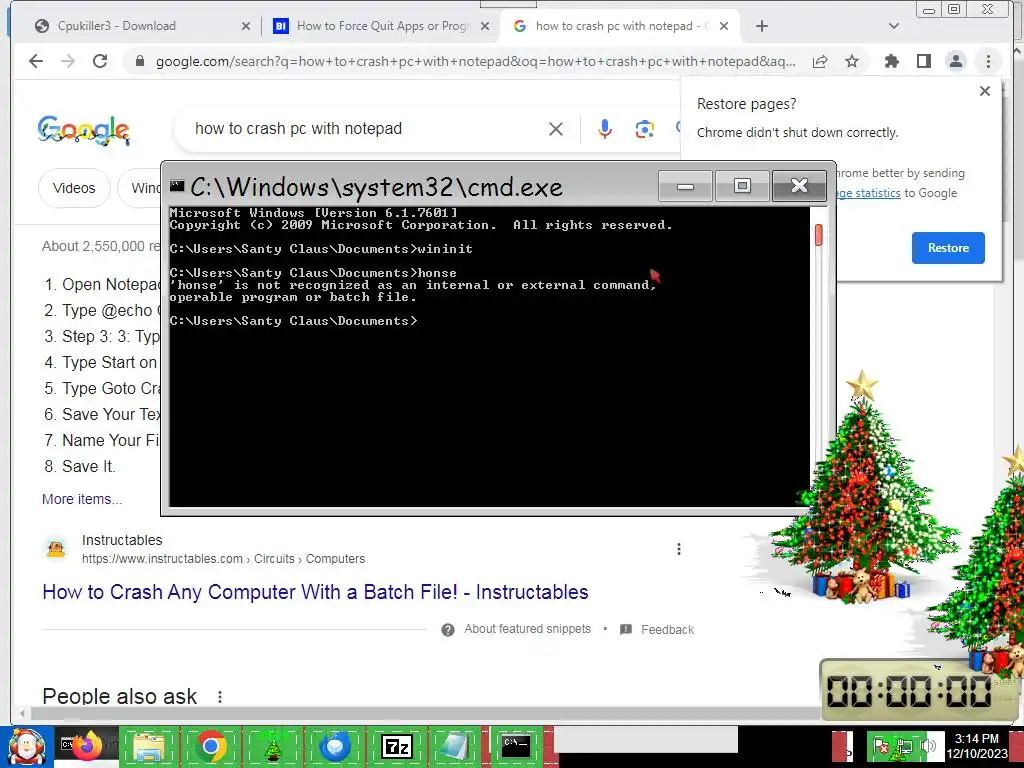This screenshot has width=1024, height=768.
Task: Open 7-Zip from the taskbar
Action: pyautogui.click(x=397, y=746)
